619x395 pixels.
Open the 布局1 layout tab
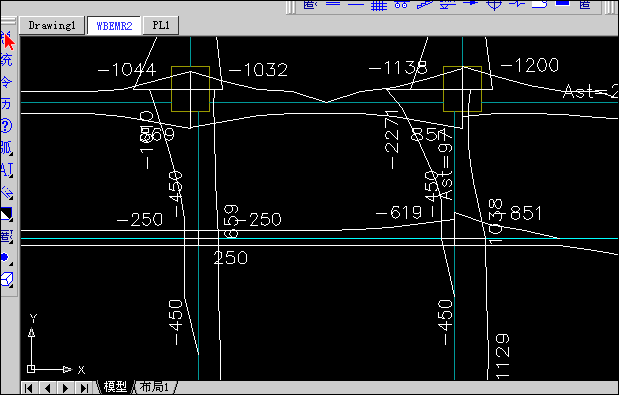click(x=154, y=387)
